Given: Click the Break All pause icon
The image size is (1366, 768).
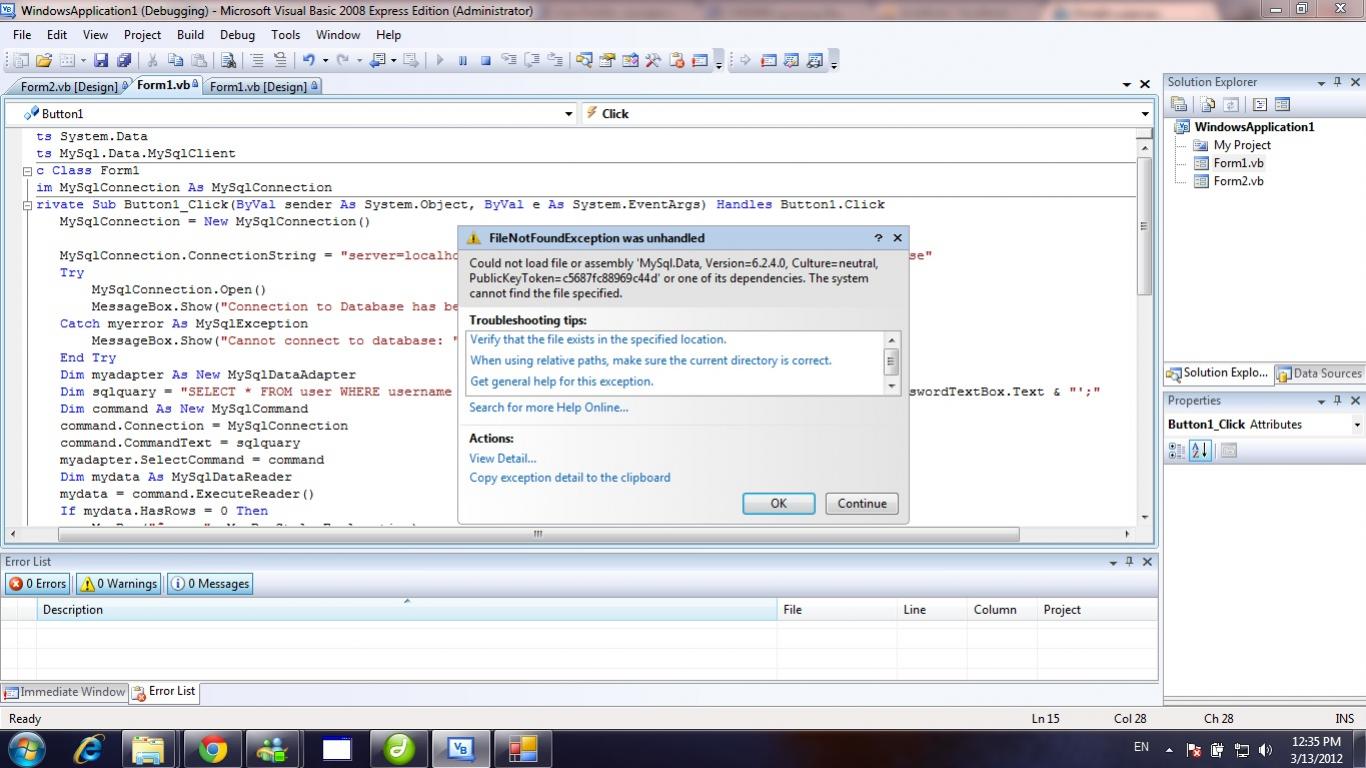Looking at the screenshot, I should pyautogui.click(x=463, y=61).
